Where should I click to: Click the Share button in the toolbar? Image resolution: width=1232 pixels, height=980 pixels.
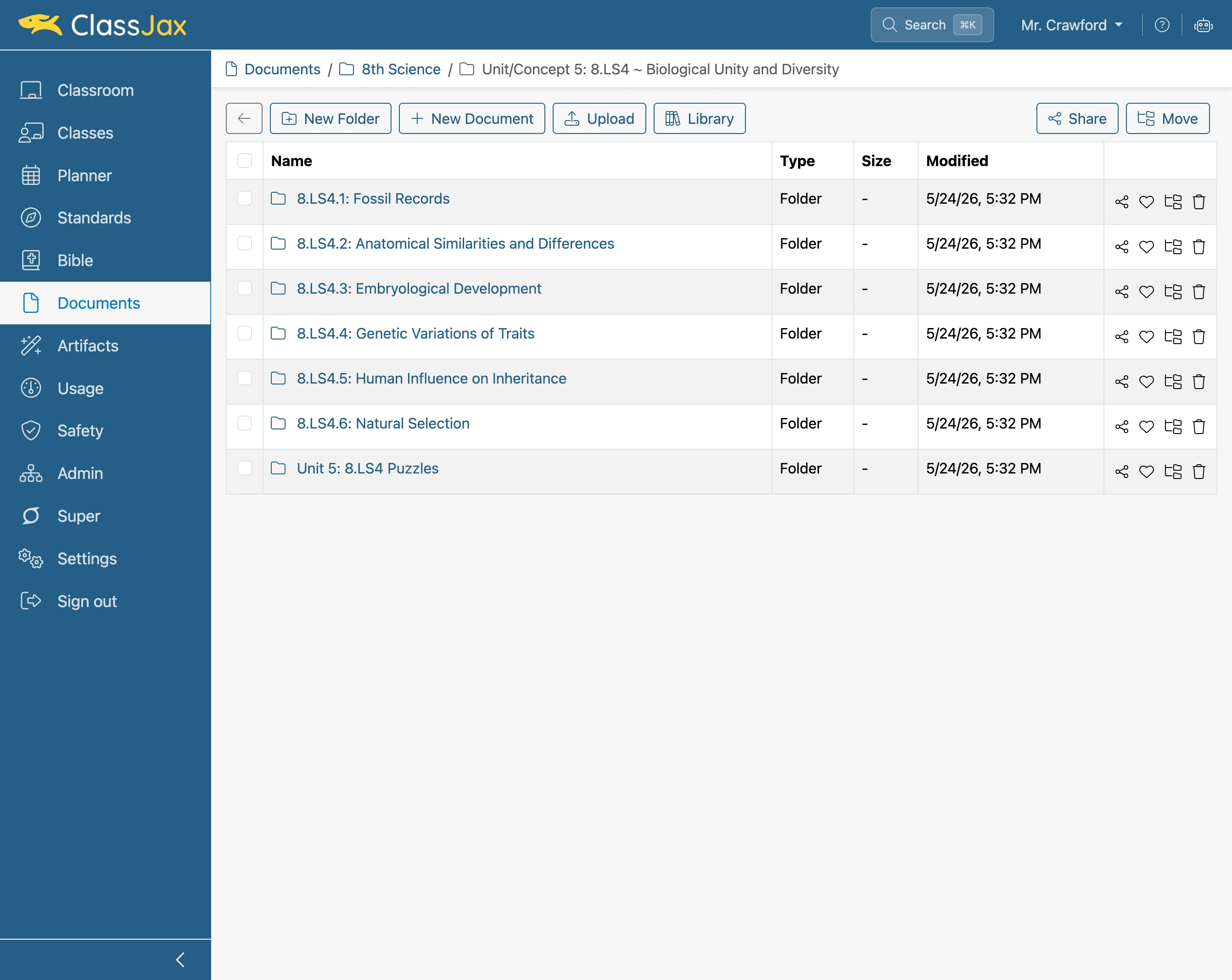point(1077,118)
